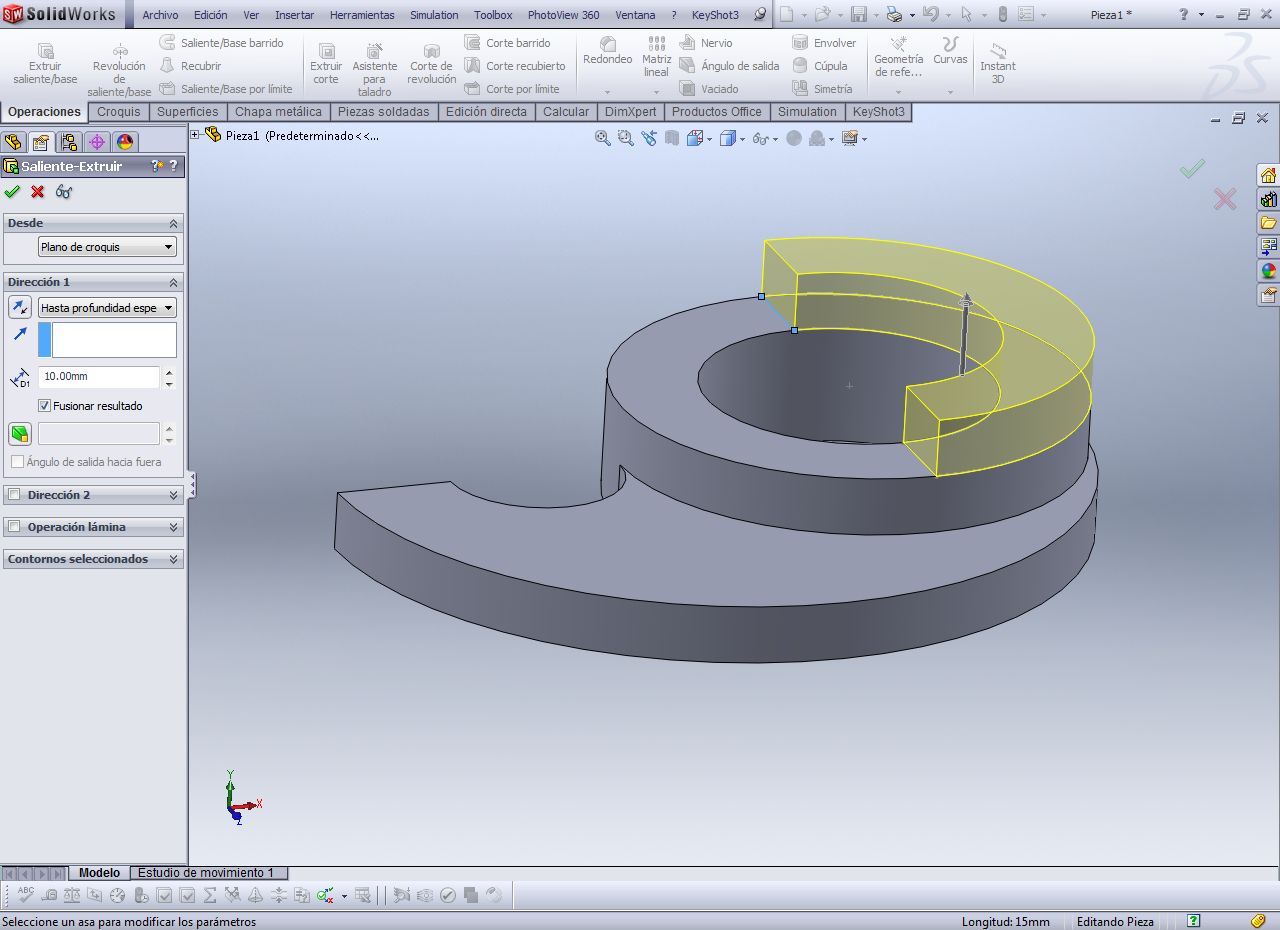Viewport: 1280px width, 930px height.
Task: Click Saliente/Base por límite button
Action: [226, 89]
